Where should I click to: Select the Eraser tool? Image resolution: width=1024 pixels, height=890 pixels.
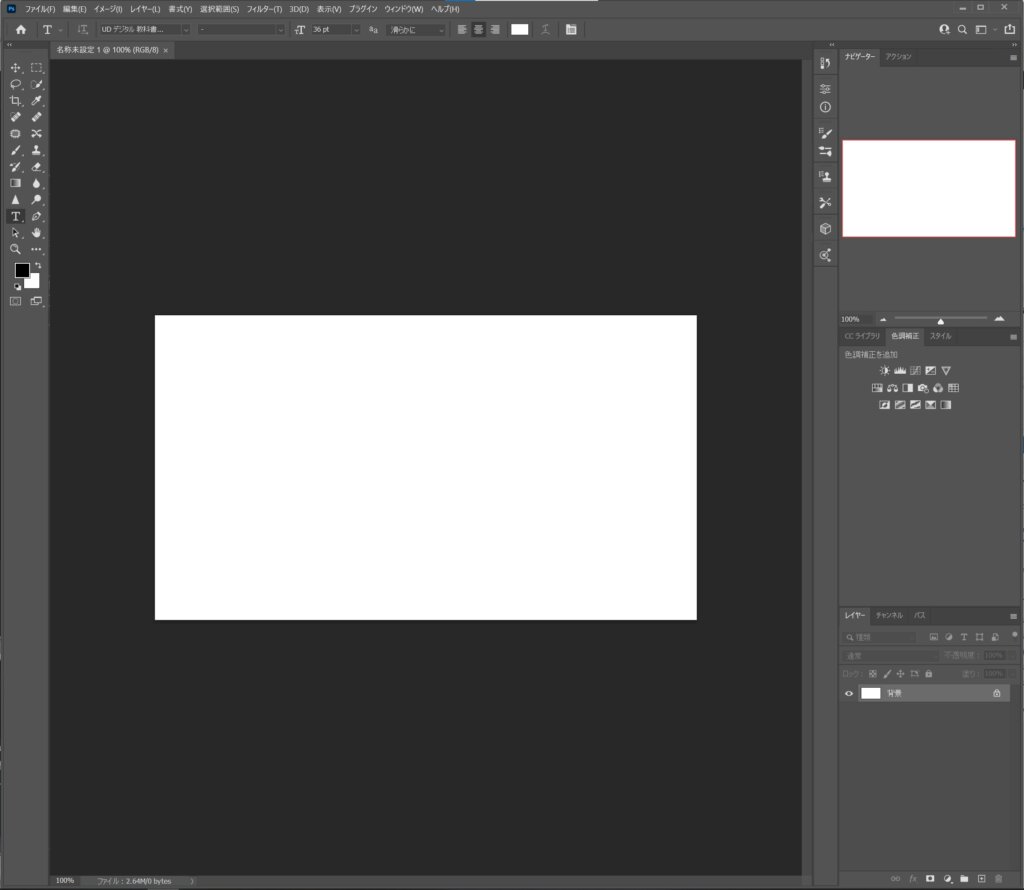pos(37,167)
